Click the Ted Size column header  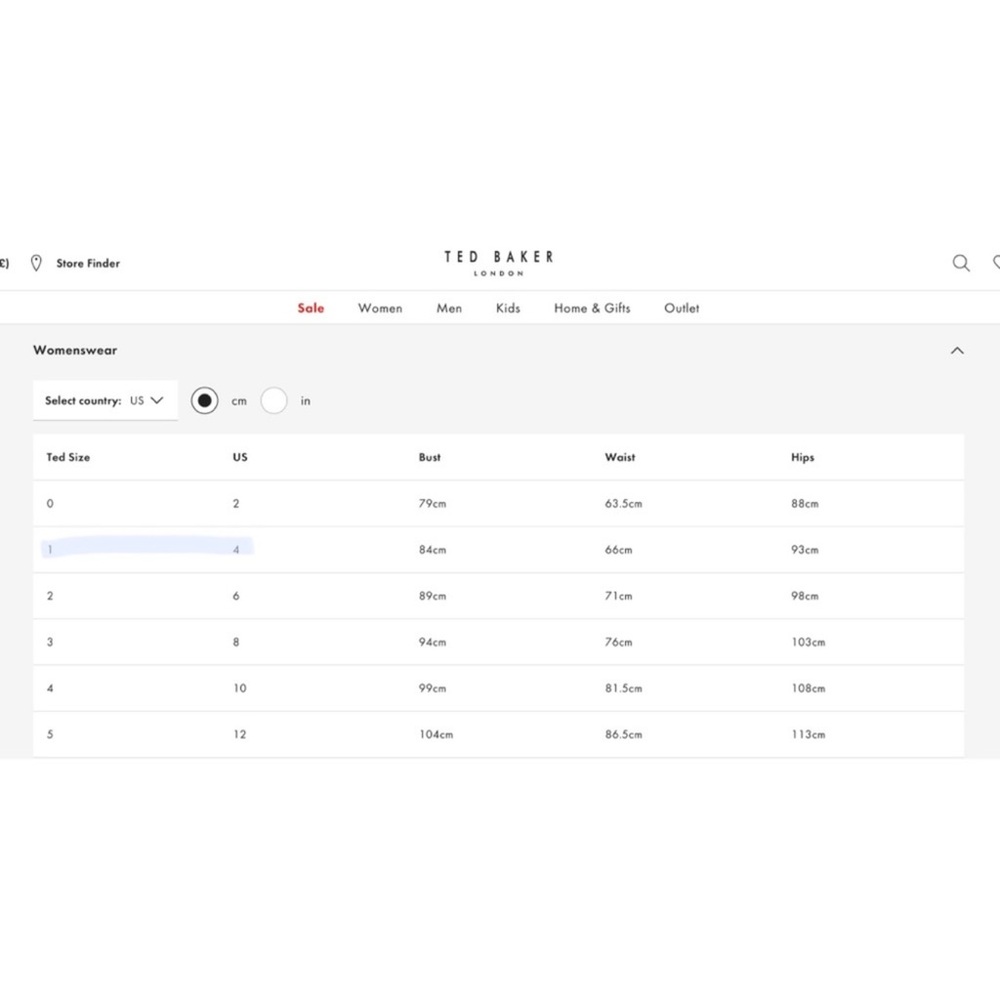pyautogui.click(x=68, y=457)
